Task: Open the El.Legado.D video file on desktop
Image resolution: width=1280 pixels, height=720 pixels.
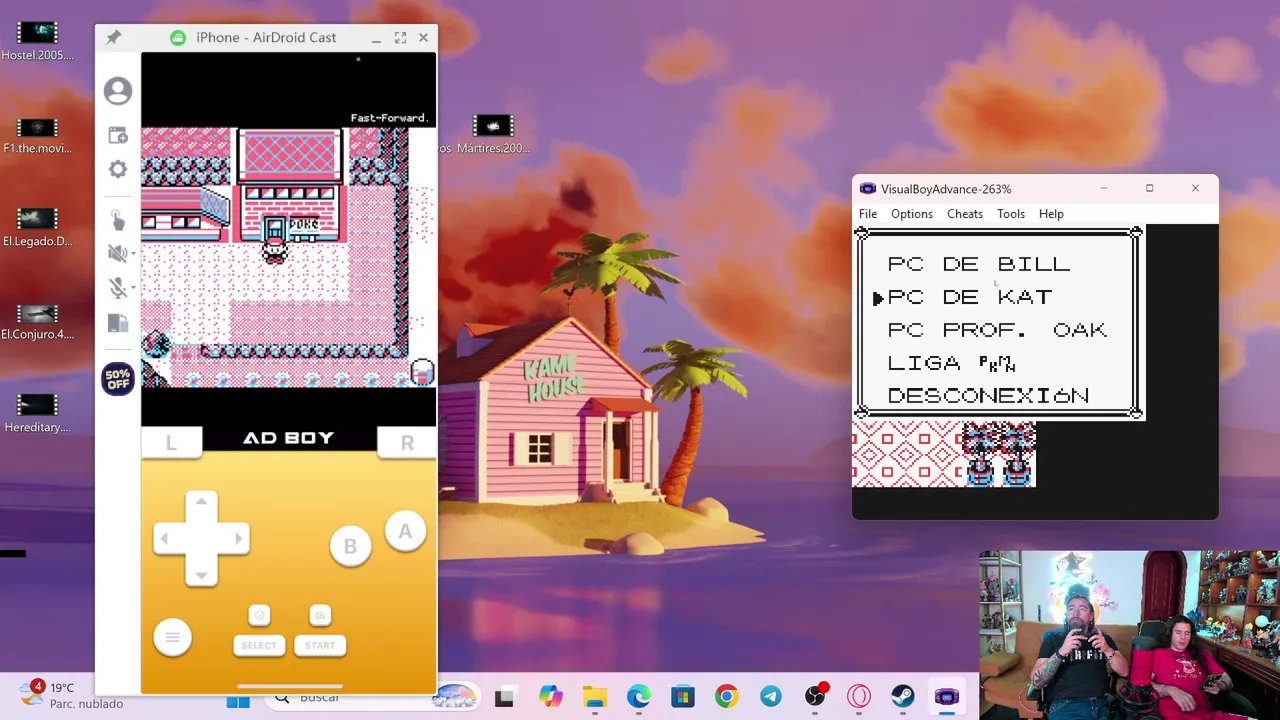Action: click(38, 227)
